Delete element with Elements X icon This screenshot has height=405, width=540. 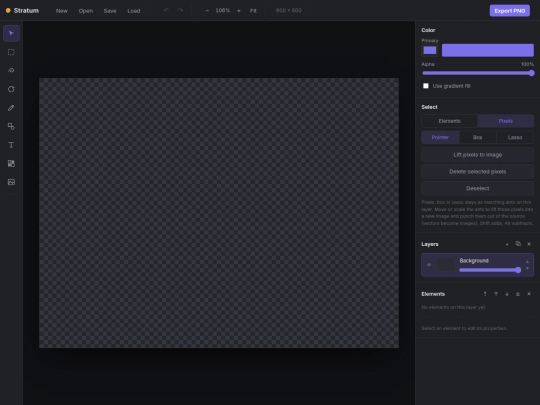529,294
